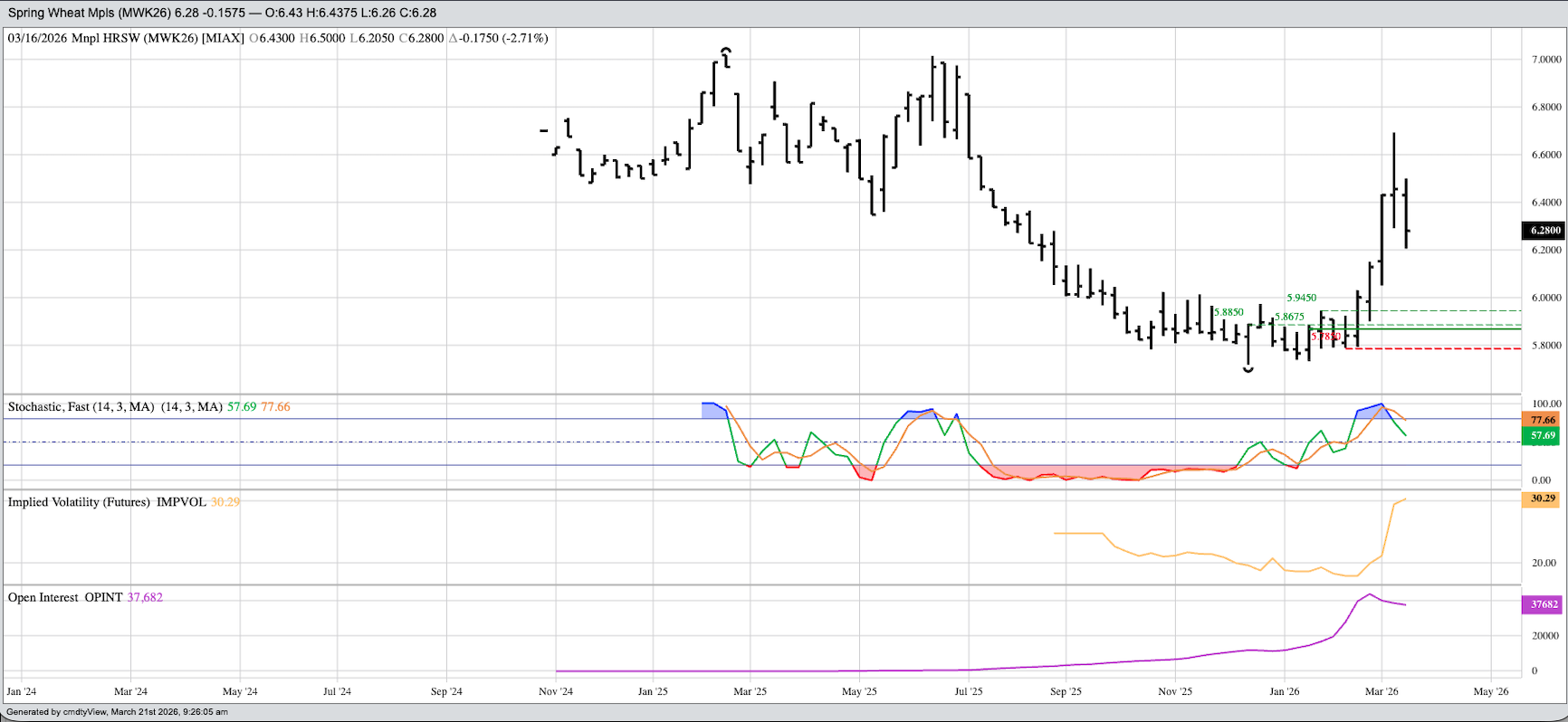Select the Open Interest OPINT label
The height and width of the screenshot is (722, 1568).
coord(65,598)
